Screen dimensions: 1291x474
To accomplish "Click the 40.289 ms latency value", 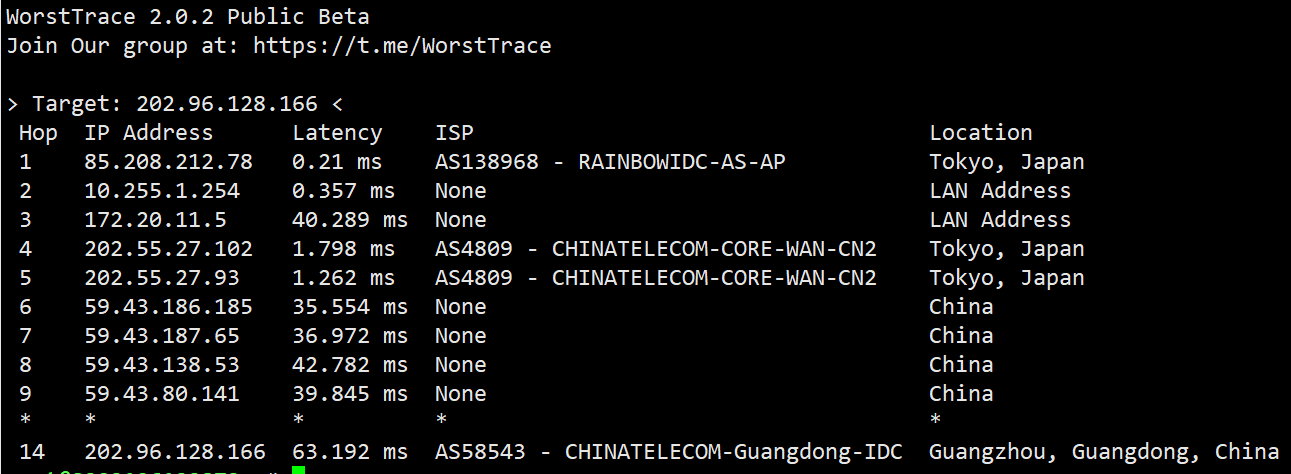I will pos(350,220).
